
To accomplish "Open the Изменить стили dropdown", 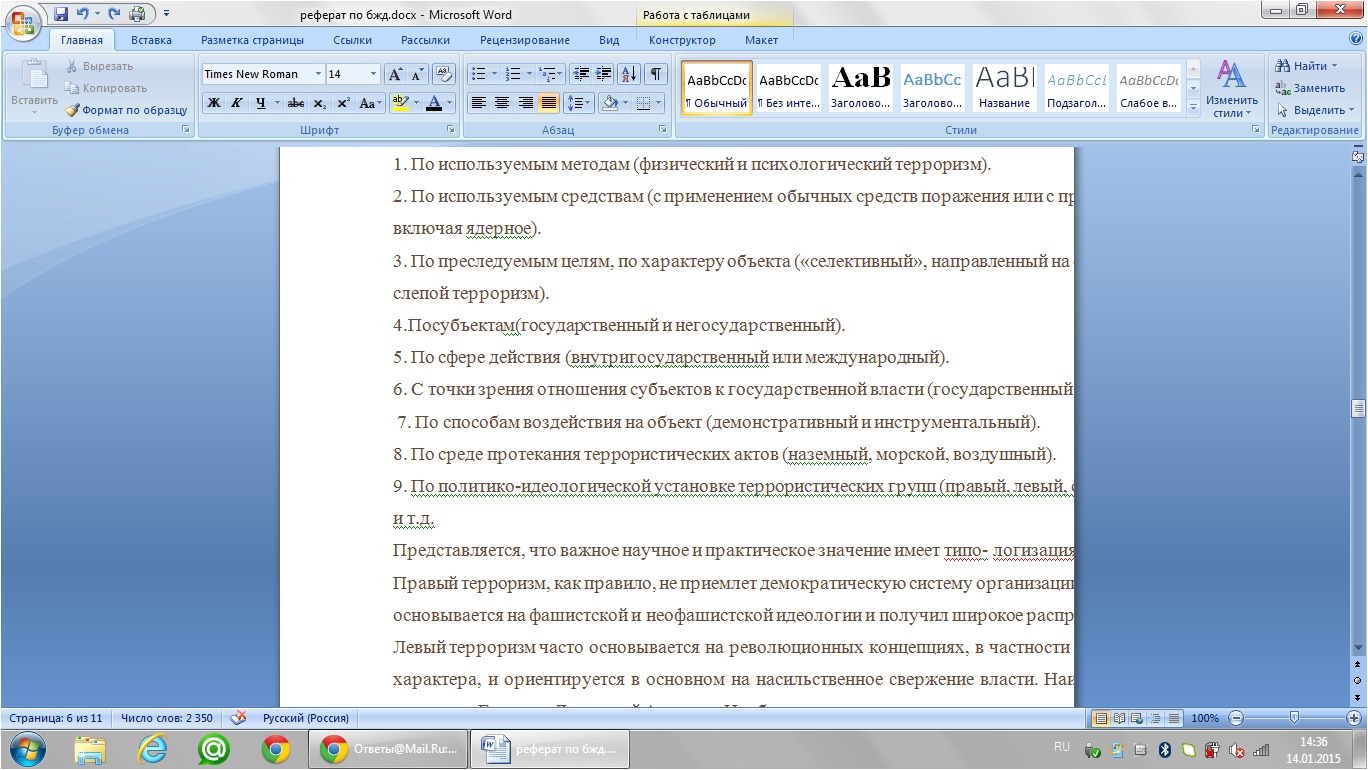I will coord(1231,90).
